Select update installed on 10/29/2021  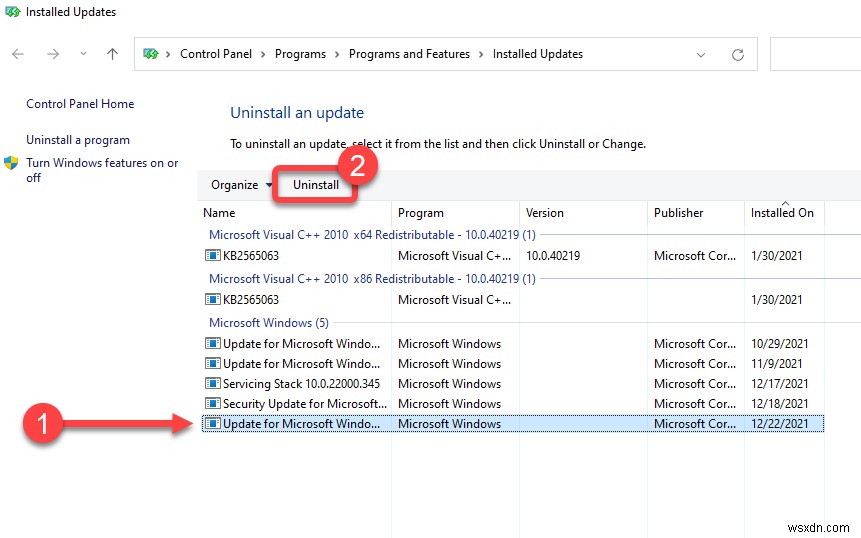(x=513, y=344)
